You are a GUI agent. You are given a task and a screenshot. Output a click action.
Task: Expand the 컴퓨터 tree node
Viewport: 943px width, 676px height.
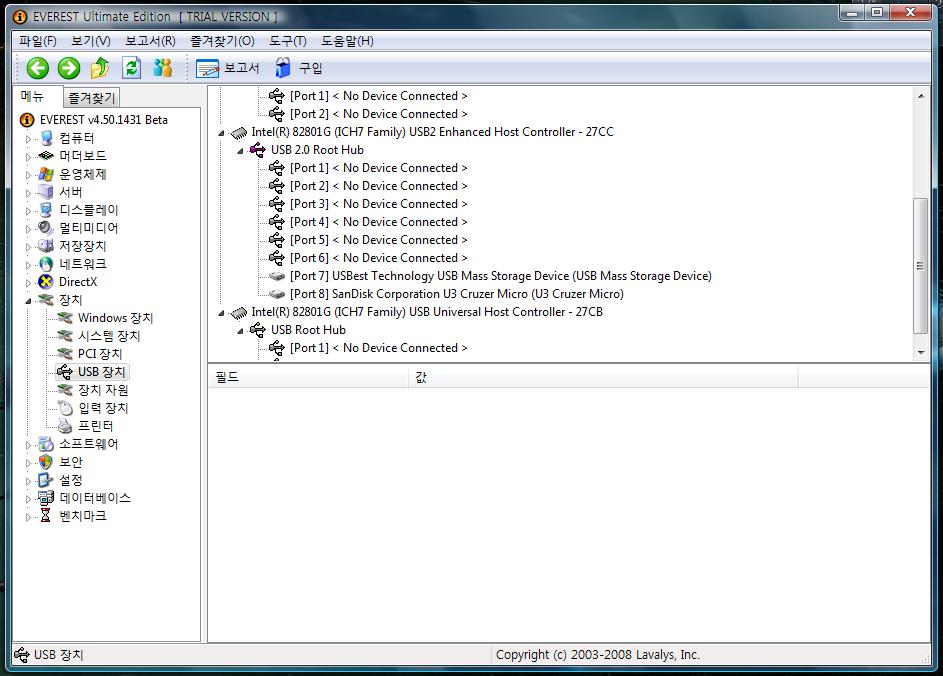tap(28, 139)
